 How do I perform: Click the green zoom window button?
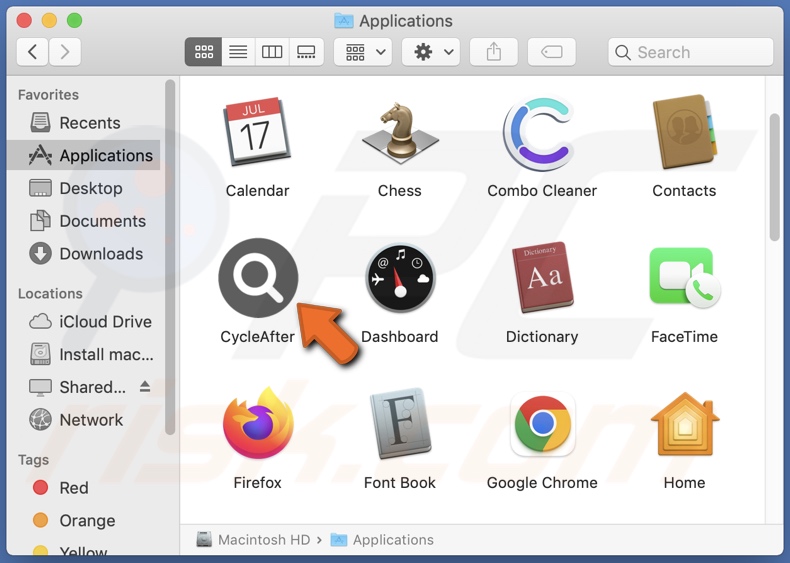click(75, 21)
